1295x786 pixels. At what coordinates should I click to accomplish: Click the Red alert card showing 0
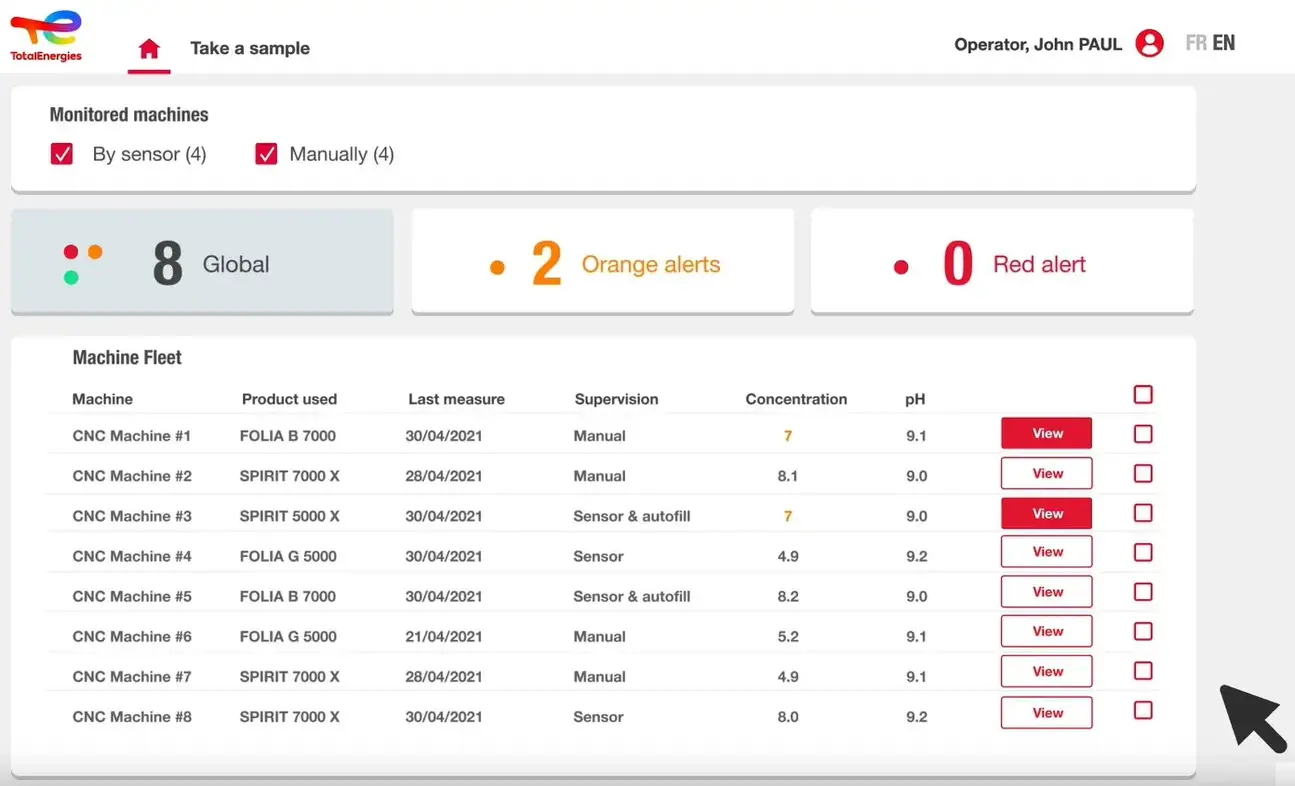(x=1001, y=261)
